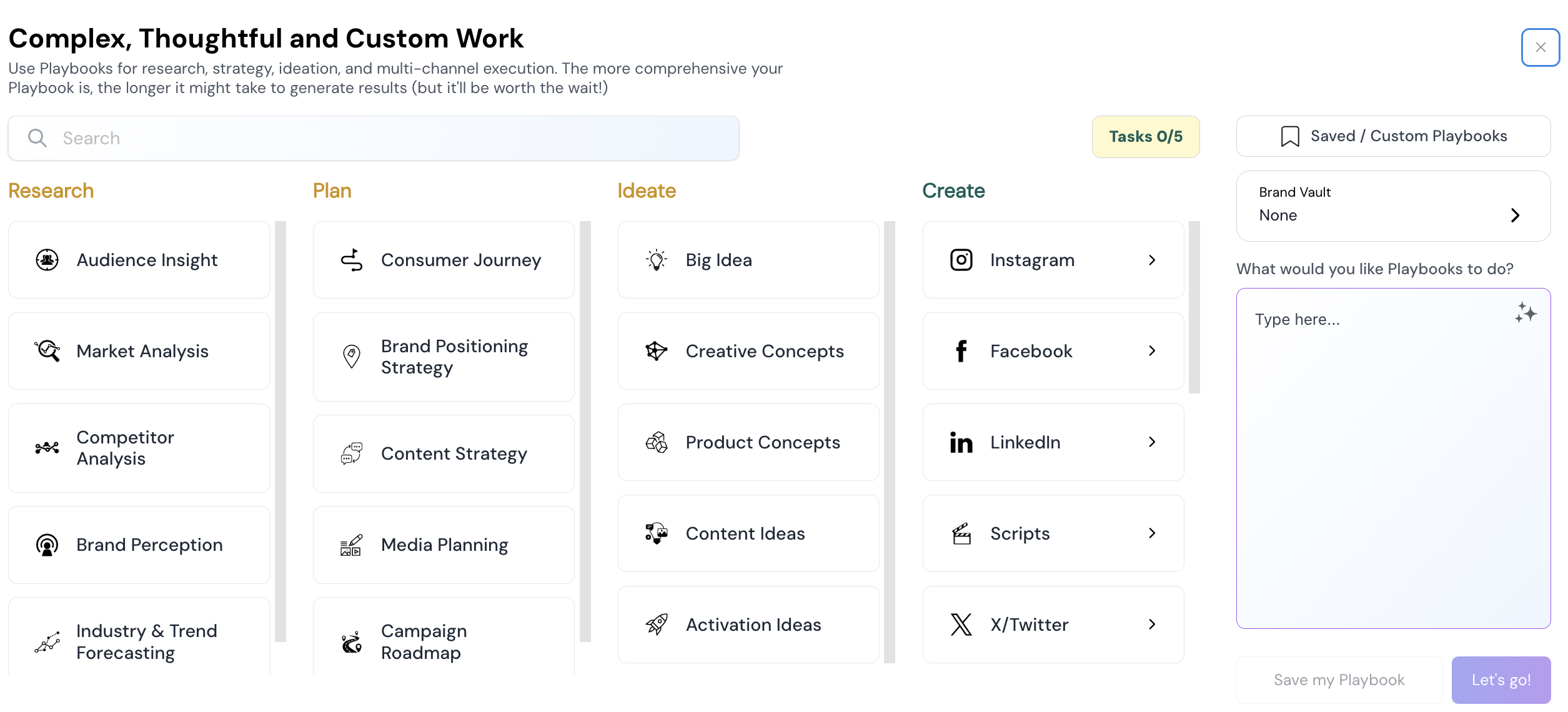Viewport: 1568px width, 712px height.
Task: Click the bookmark icon for saved playbooks
Action: (1289, 136)
